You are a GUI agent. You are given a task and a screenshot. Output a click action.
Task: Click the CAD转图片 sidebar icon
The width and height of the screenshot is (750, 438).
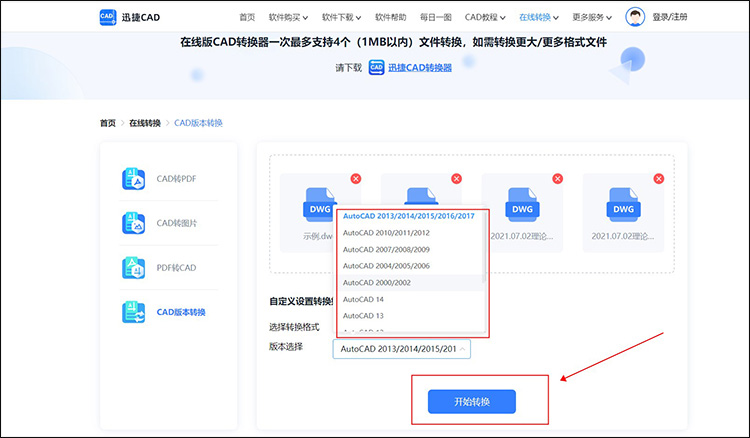point(133,223)
